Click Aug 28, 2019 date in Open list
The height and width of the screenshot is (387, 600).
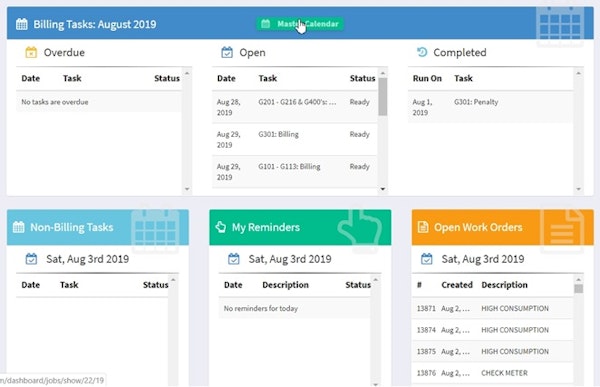tap(228, 107)
